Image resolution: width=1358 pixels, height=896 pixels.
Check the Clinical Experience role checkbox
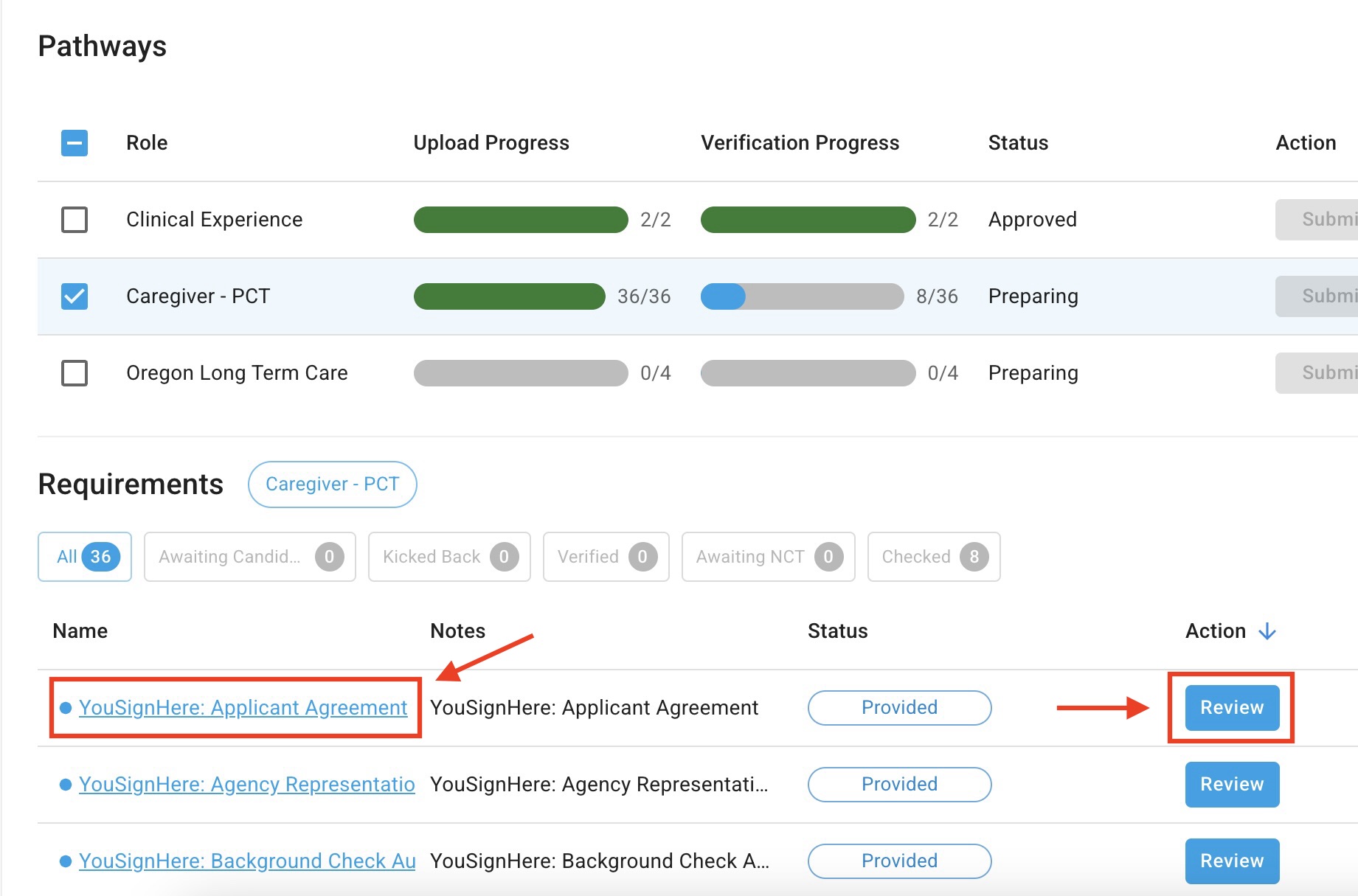pyautogui.click(x=75, y=220)
